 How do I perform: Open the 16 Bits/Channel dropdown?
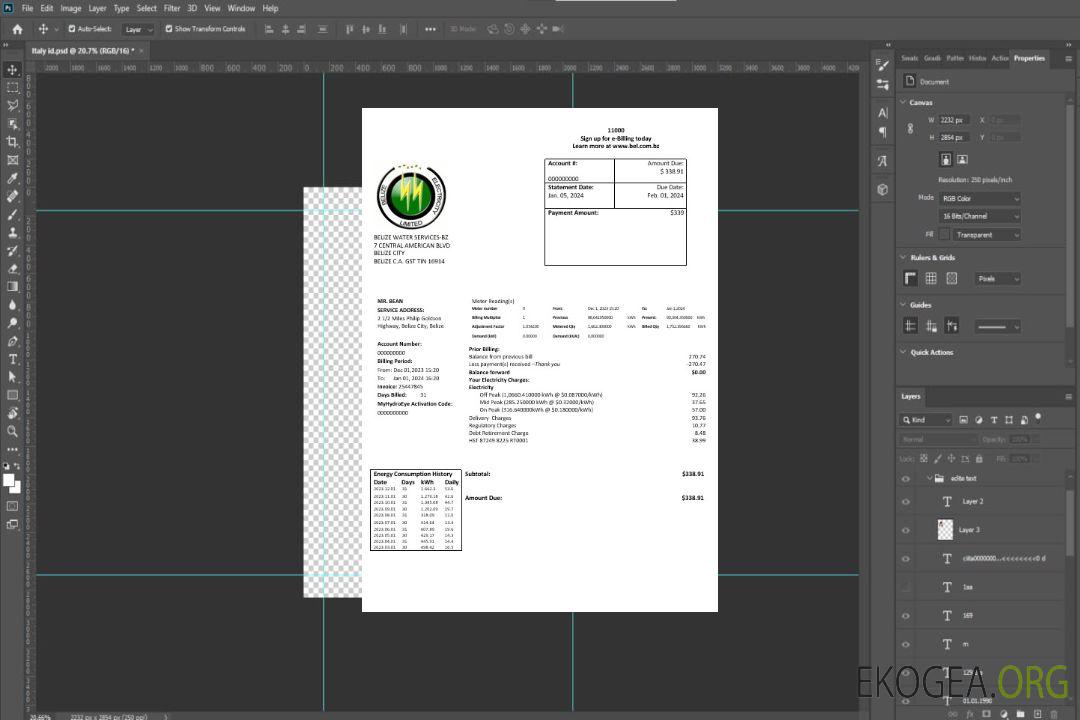pos(979,216)
